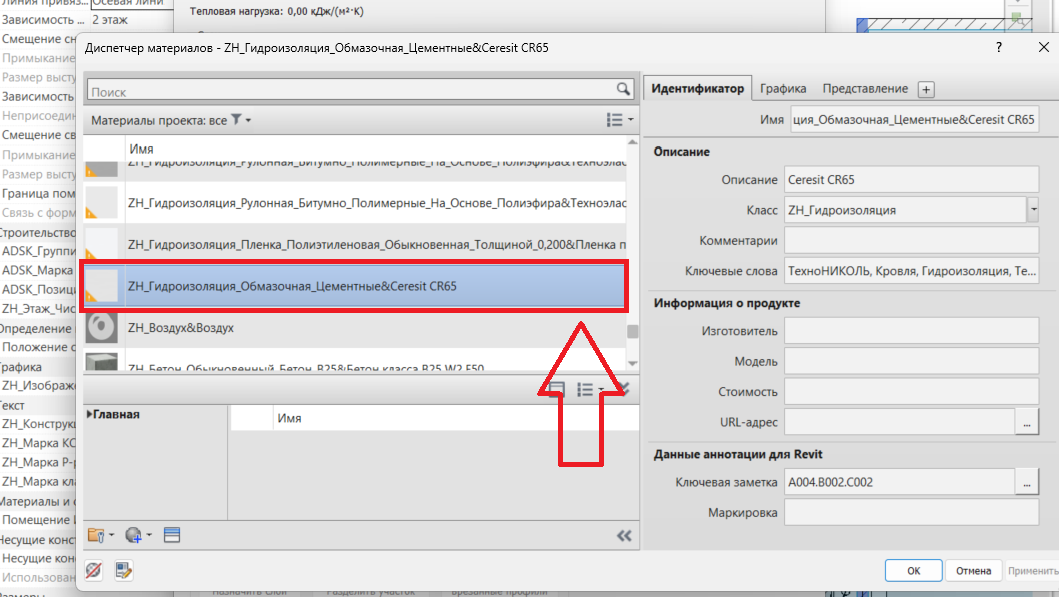This screenshot has width=1059, height=597.
Task: Switch to the Представление tab
Action: [864, 88]
